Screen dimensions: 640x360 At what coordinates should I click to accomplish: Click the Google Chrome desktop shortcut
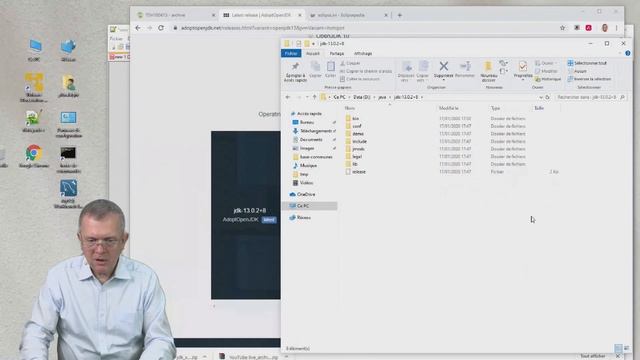coord(34,156)
